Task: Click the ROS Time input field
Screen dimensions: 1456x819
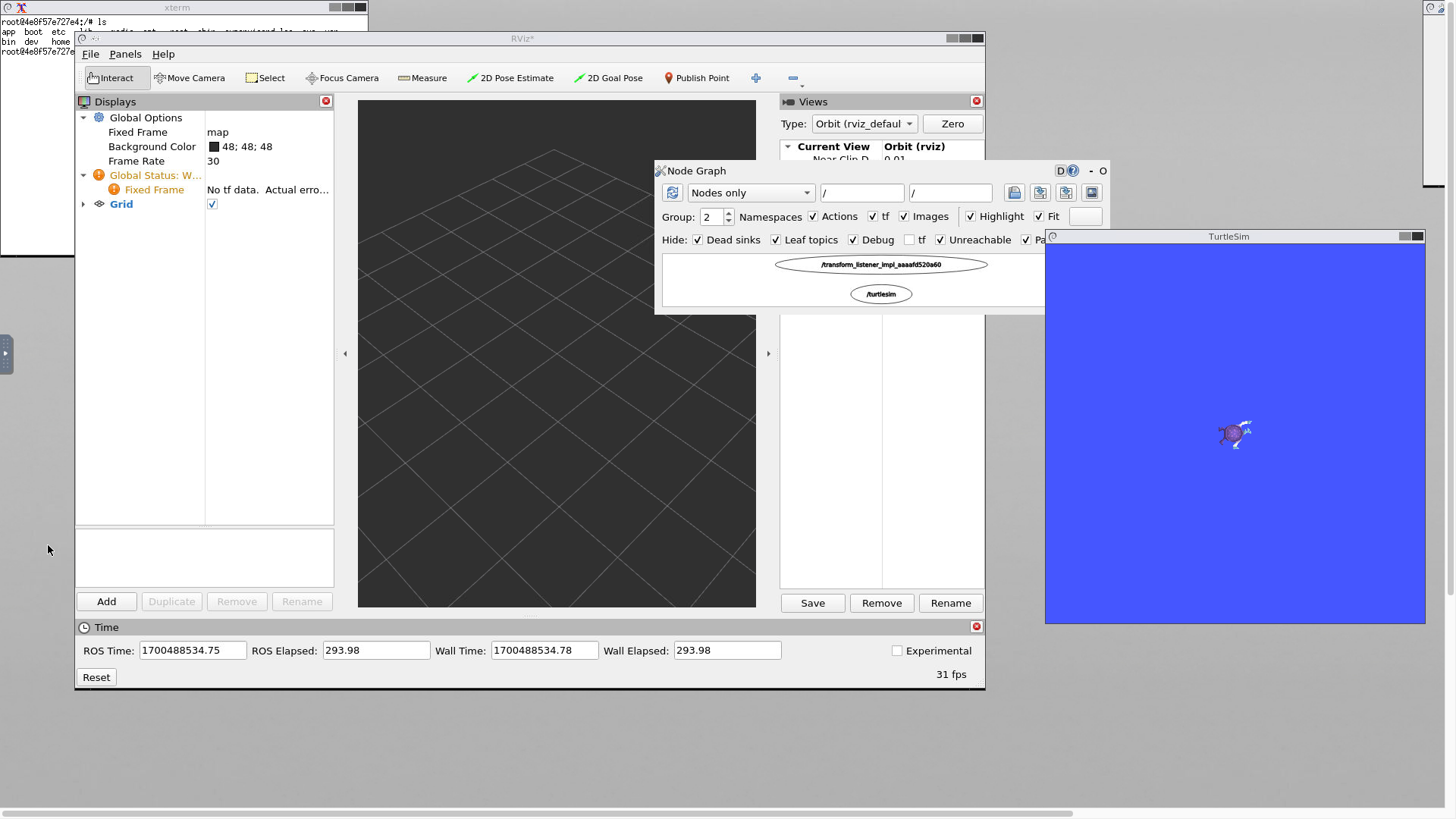Action: pos(193,651)
